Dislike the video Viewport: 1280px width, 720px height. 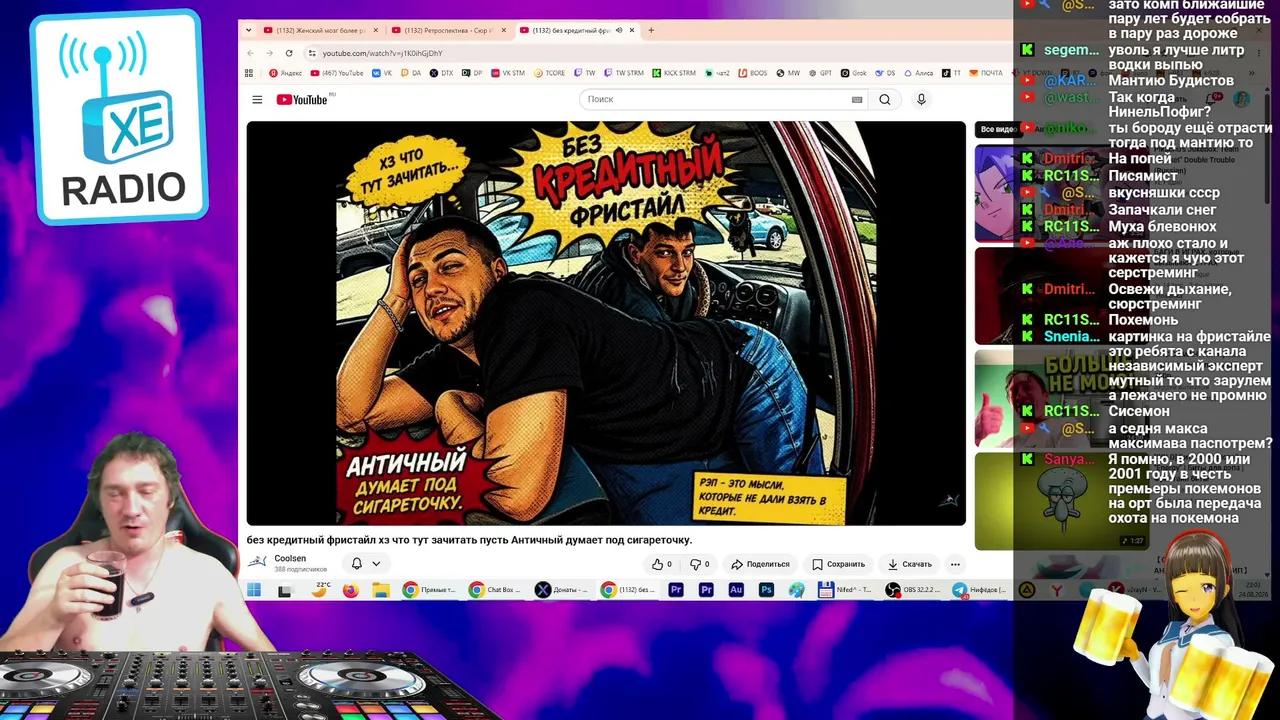click(700, 564)
